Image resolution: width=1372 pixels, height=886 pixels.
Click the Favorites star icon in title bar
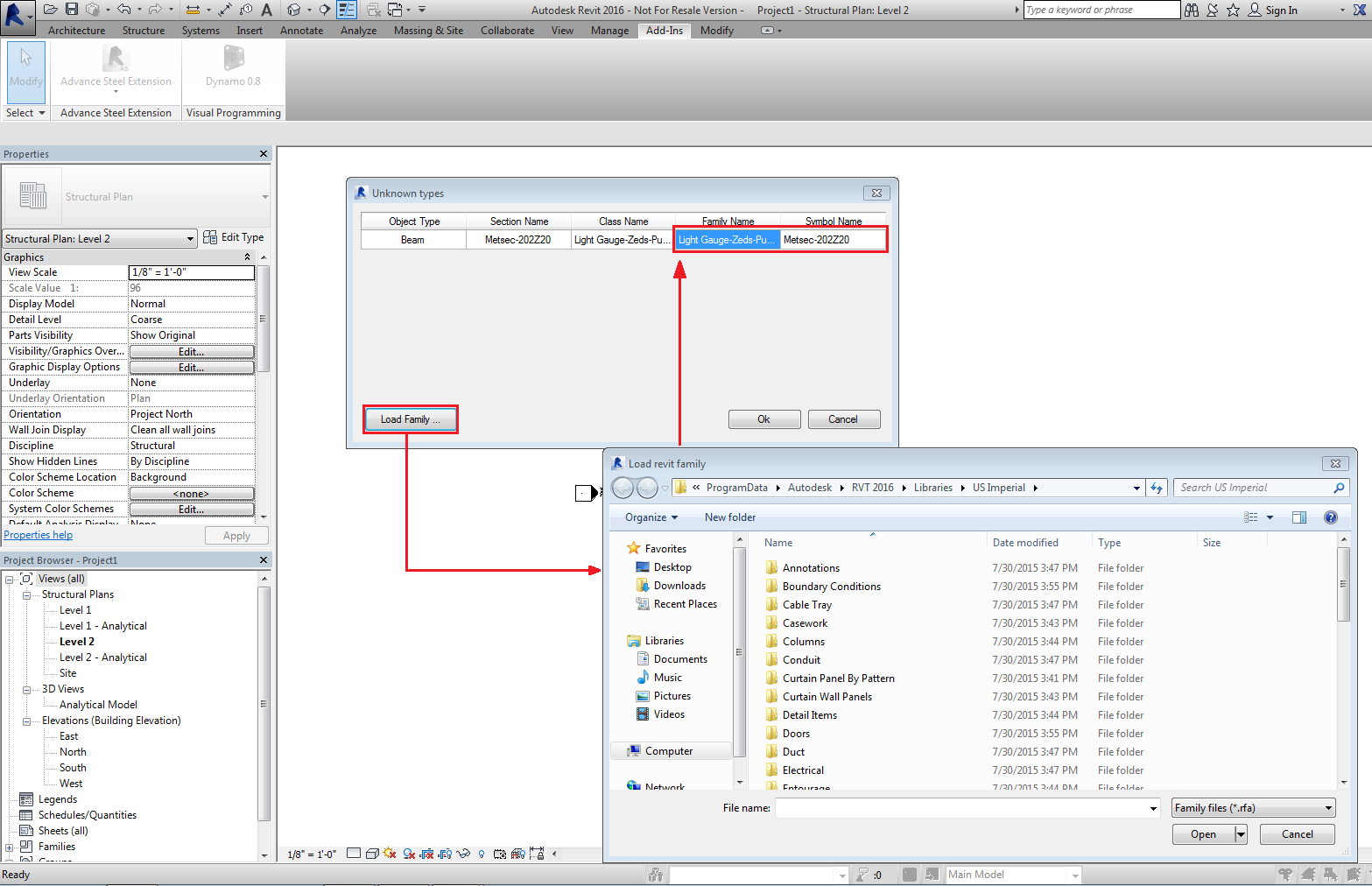(1233, 10)
